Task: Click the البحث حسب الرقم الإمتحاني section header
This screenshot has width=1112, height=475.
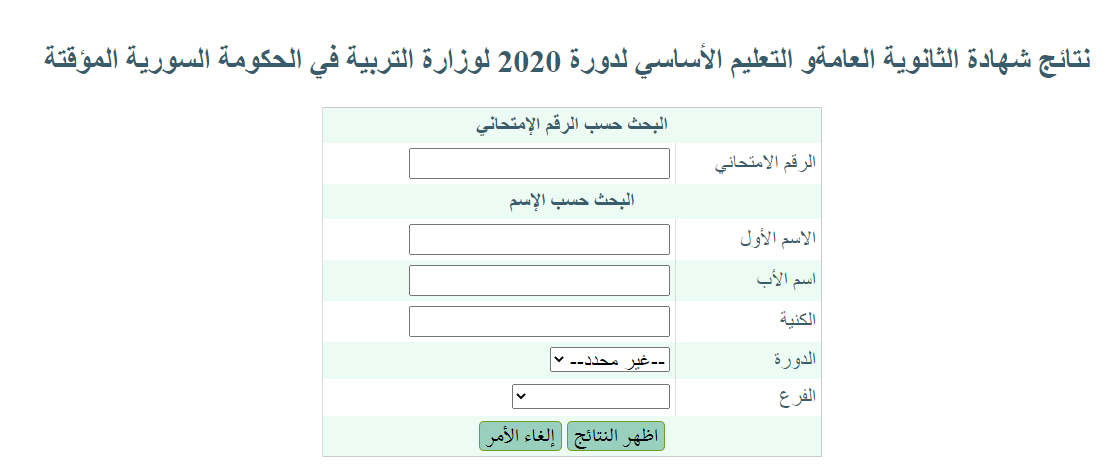Action: (572, 125)
